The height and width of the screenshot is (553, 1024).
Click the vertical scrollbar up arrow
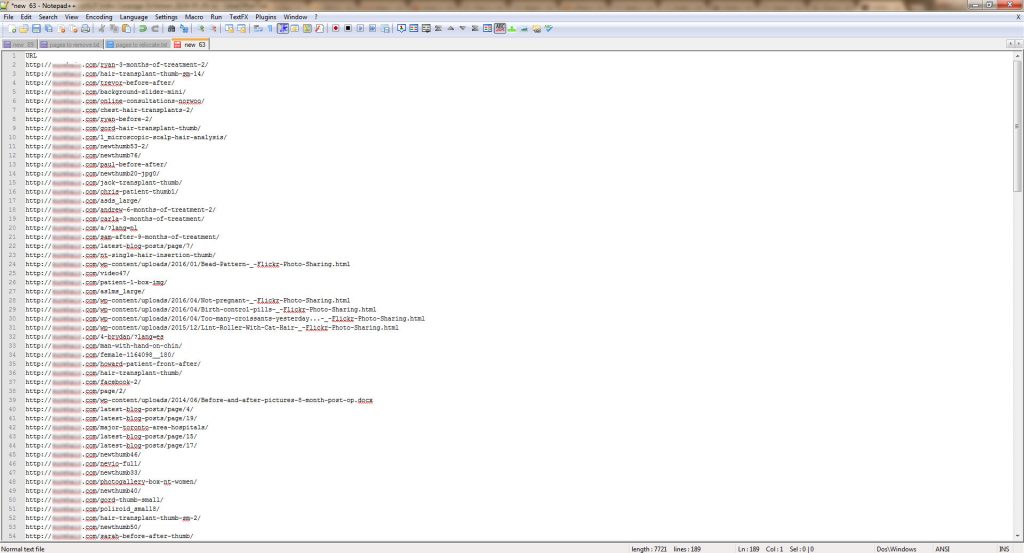(1017, 56)
